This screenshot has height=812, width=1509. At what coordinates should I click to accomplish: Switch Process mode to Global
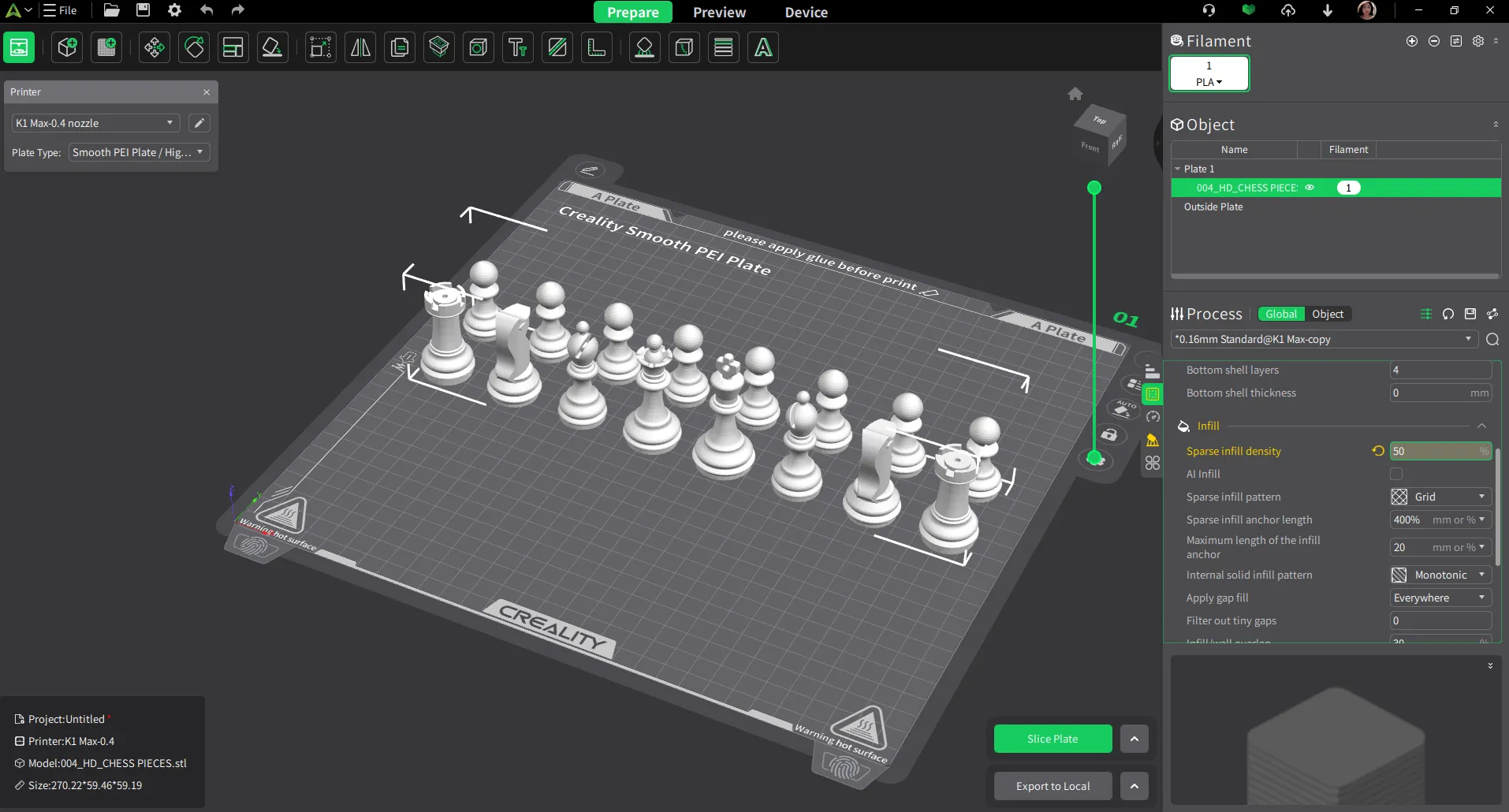coord(1281,314)
